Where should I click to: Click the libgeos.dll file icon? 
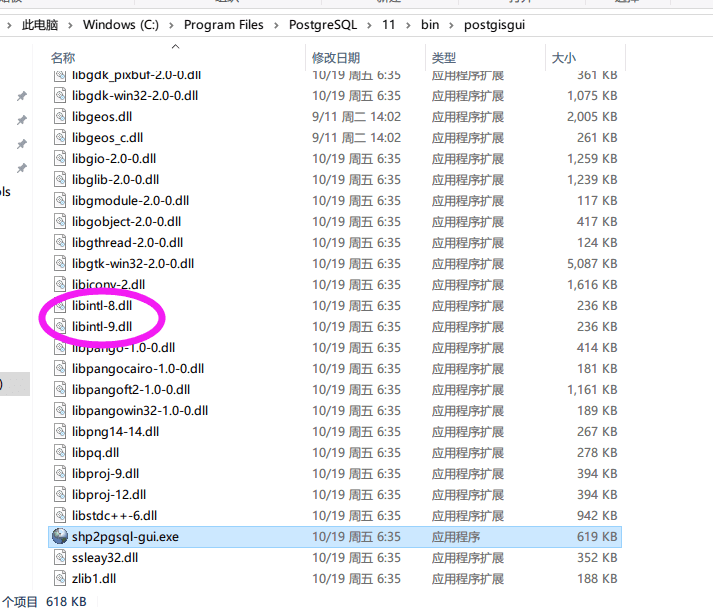pos(60,117)
